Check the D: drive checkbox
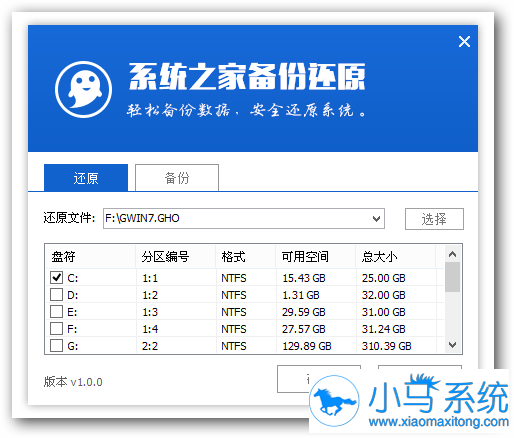Viewport: 514px width, 438px height. (x=56, y=295)
